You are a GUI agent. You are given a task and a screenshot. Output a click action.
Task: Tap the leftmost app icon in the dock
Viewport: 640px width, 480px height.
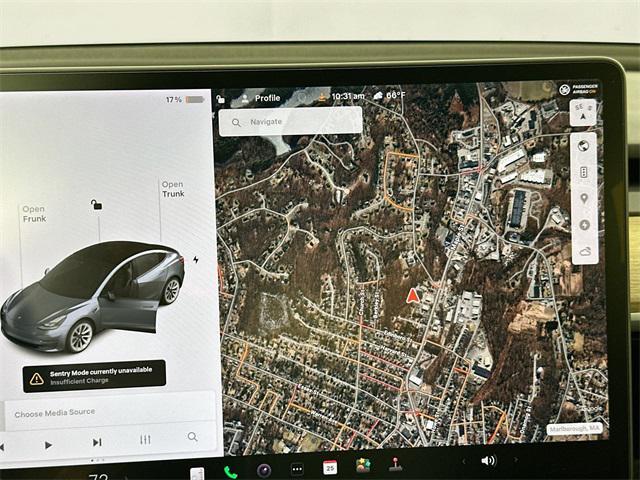[x=197, y=473]
